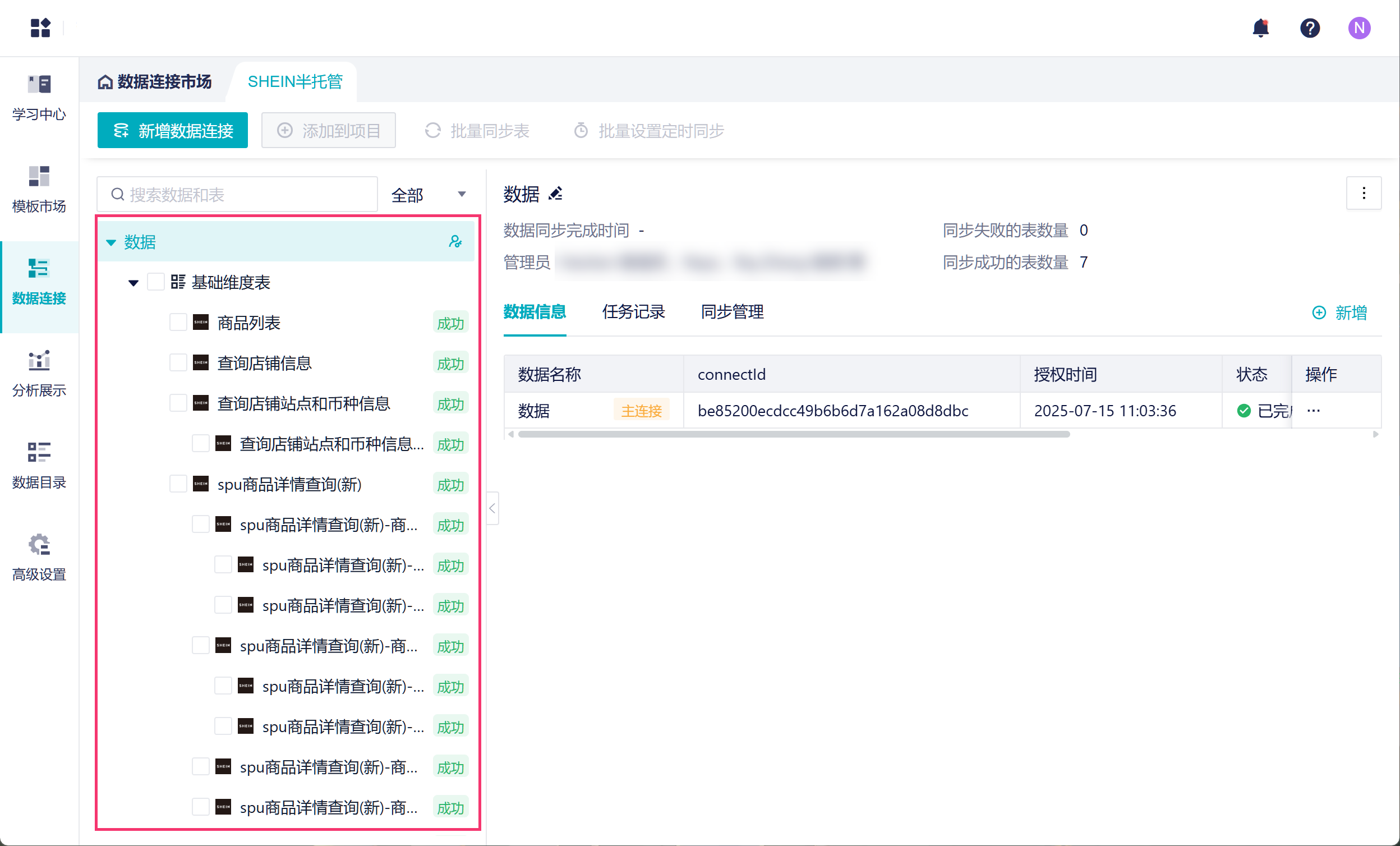Collapse the 数据 tree root node

pos(112,242)
